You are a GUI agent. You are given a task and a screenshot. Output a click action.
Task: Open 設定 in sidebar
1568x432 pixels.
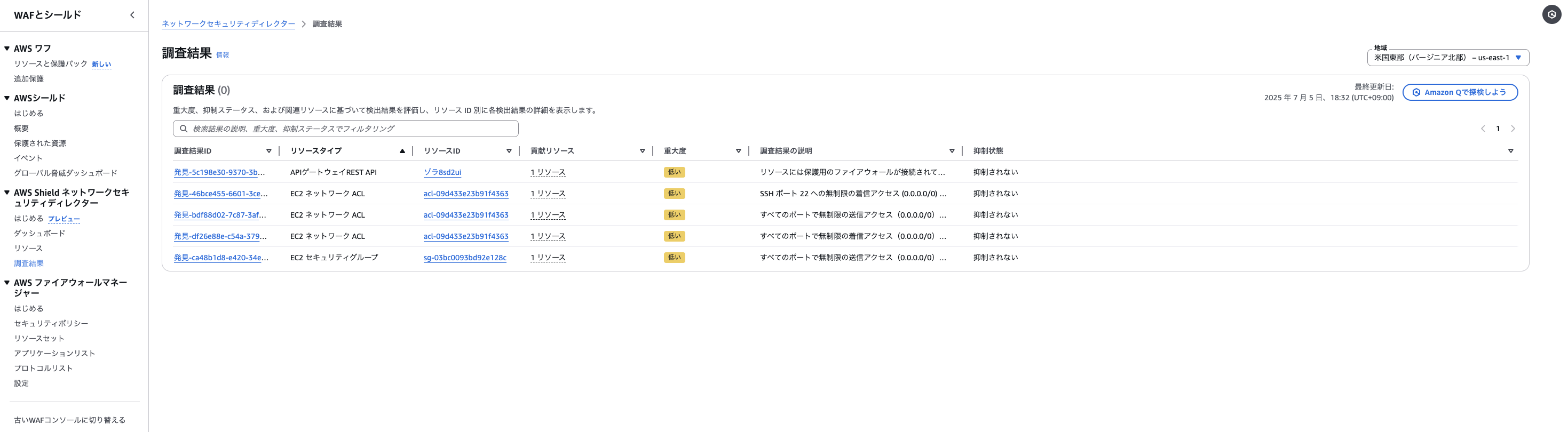(x=21, y=383)
